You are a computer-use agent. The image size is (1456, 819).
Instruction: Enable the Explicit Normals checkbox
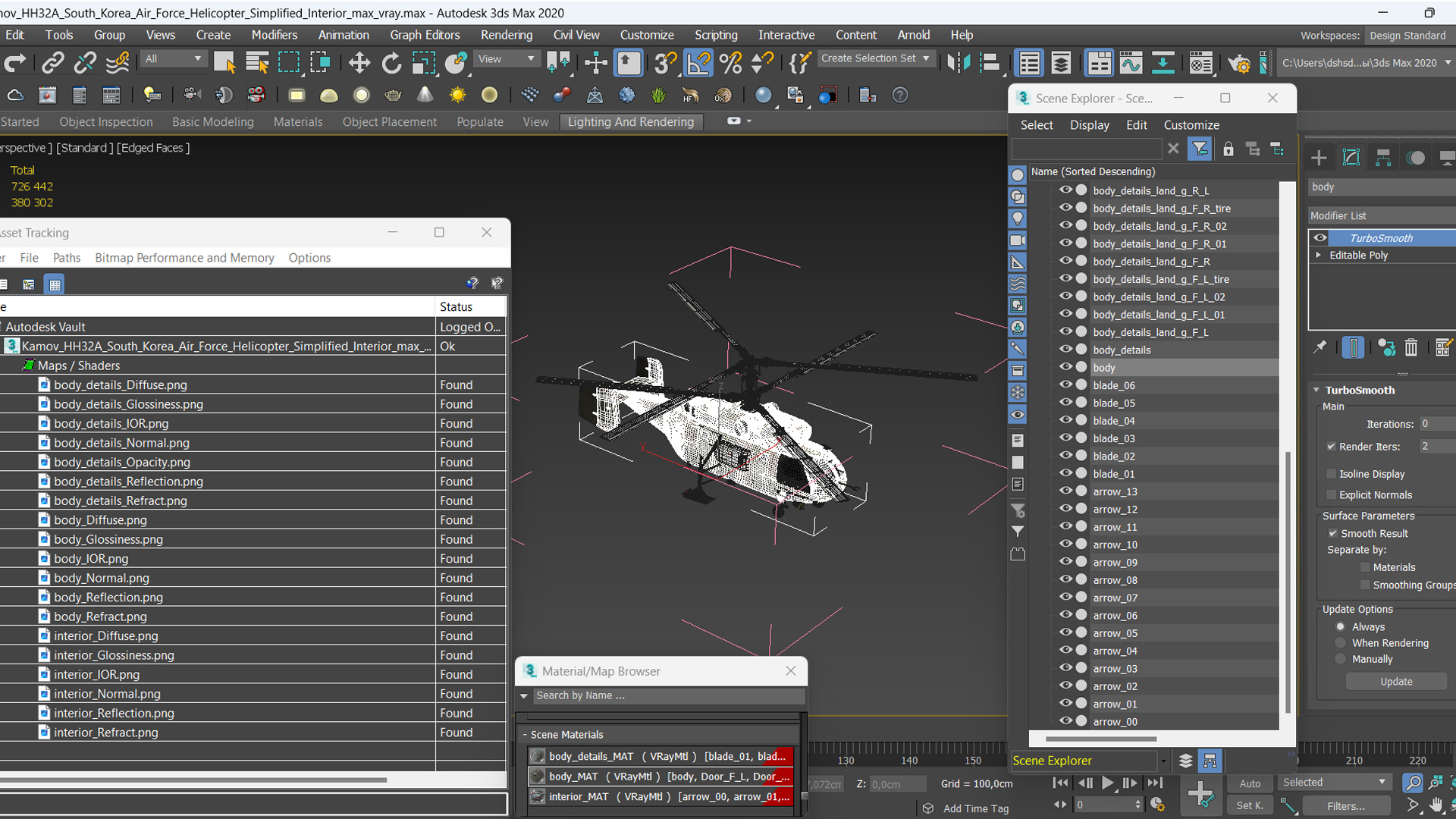pyautogui.click(x=1331, y=495)
